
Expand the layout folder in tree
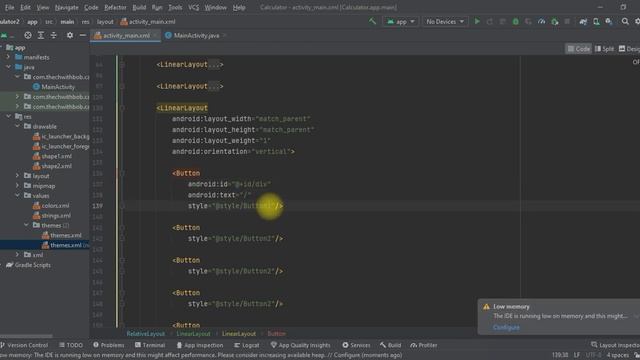click(x=18, y=176)
